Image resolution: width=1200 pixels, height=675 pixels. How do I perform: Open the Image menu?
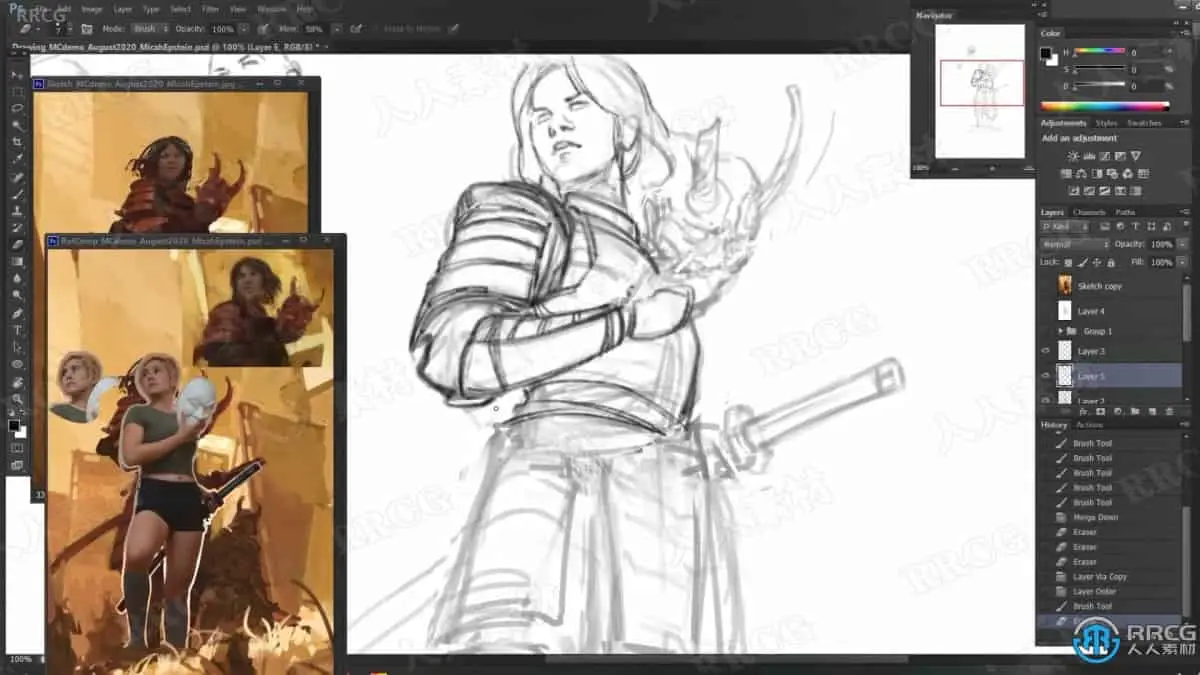pos(91,8)
